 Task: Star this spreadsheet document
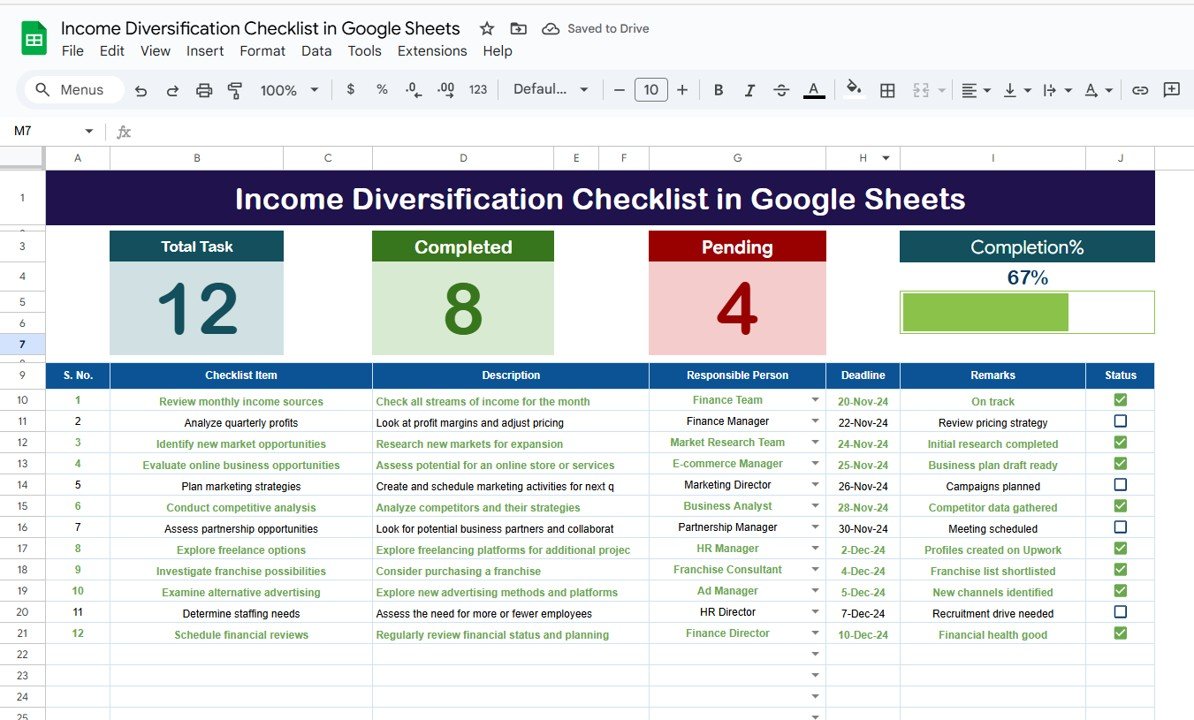(x=487, y=29)
